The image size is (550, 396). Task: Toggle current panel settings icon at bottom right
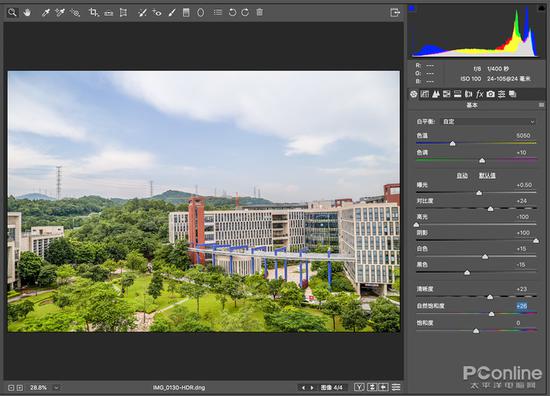click(x=396, y=387)
